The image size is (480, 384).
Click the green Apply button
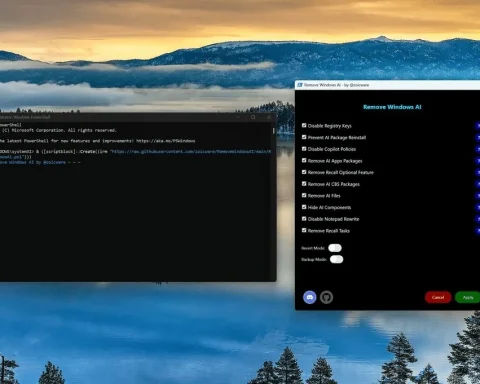[467, 297]
